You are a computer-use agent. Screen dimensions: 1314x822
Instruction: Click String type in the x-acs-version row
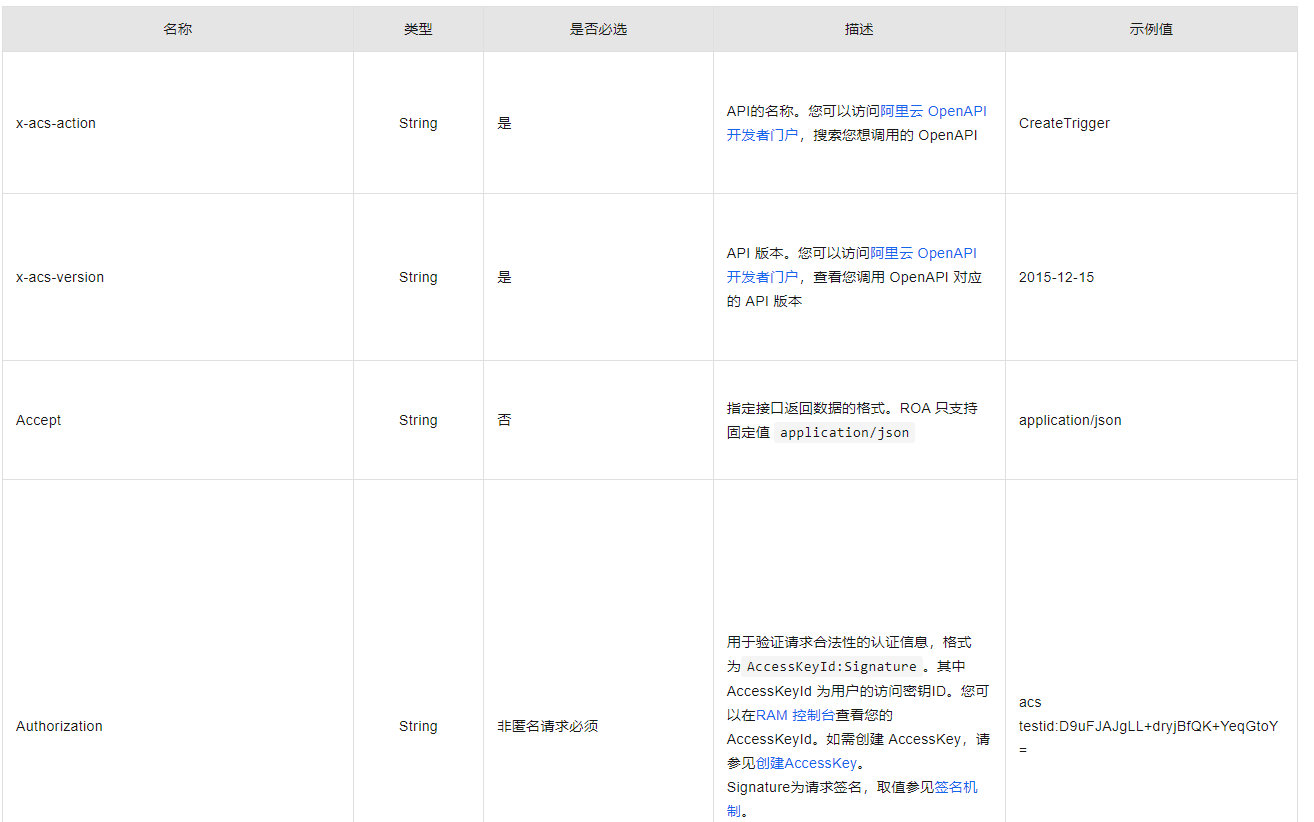click(418, 277)
